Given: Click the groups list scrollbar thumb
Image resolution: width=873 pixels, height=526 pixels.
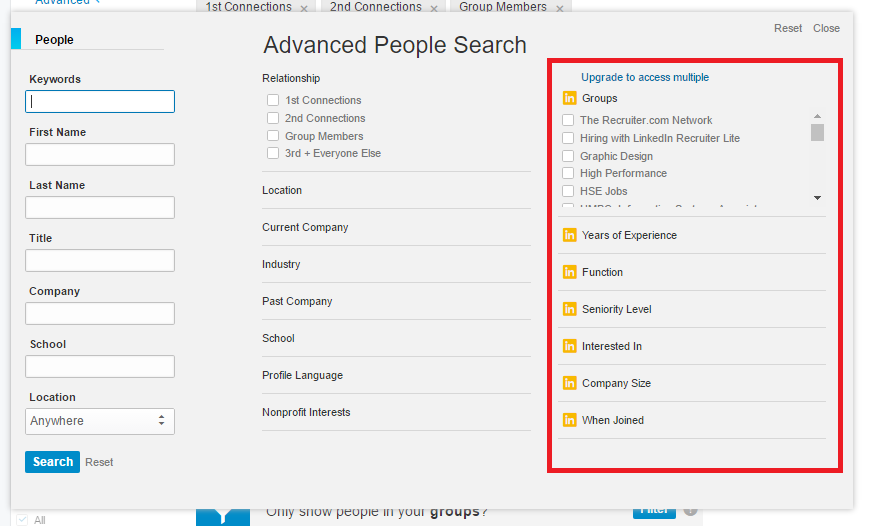Looking at the screenshot, I should [x=817, y=132].
